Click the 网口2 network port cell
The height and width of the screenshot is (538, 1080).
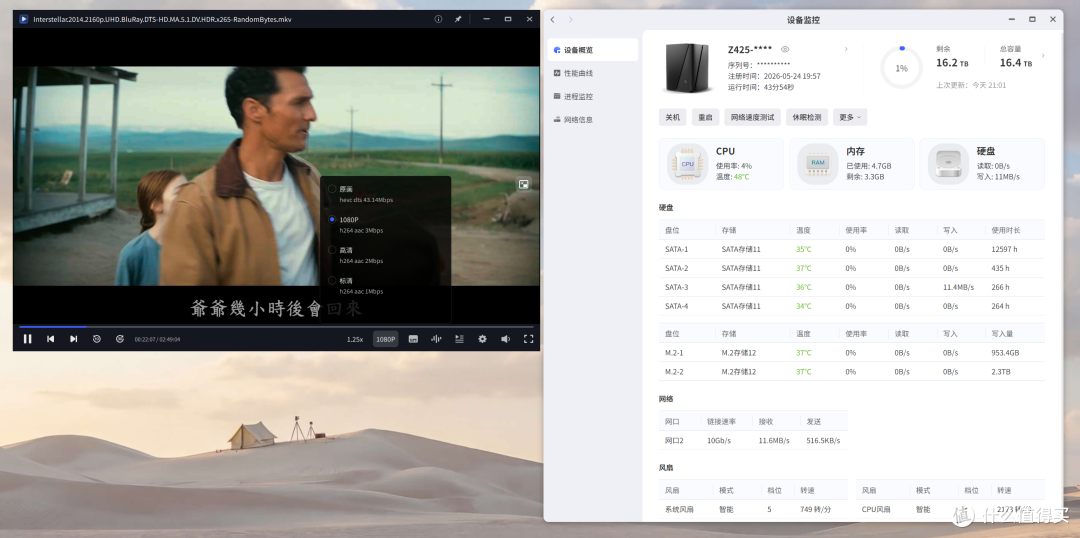click(674, 441)
